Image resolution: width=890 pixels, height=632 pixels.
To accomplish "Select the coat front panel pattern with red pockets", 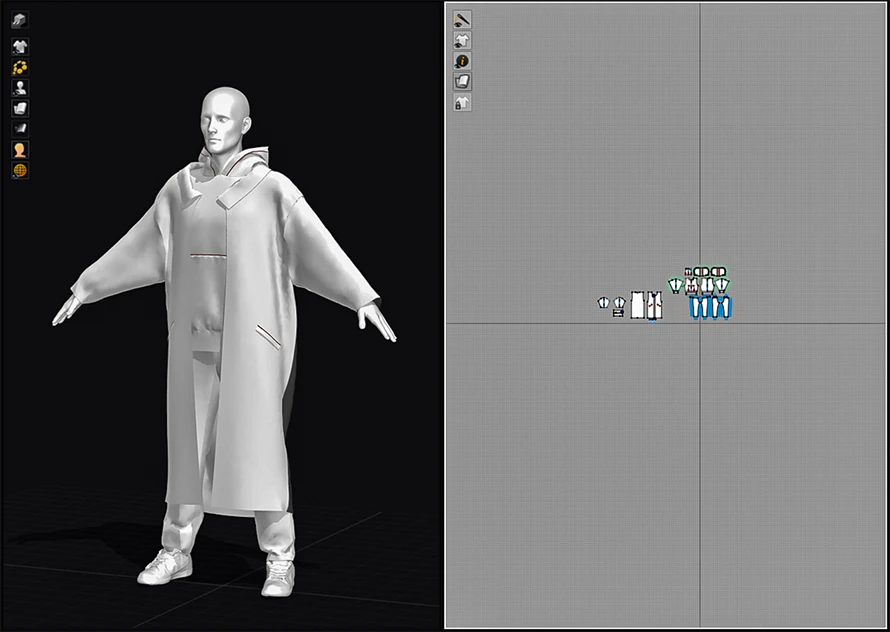I will coord(654,305).
